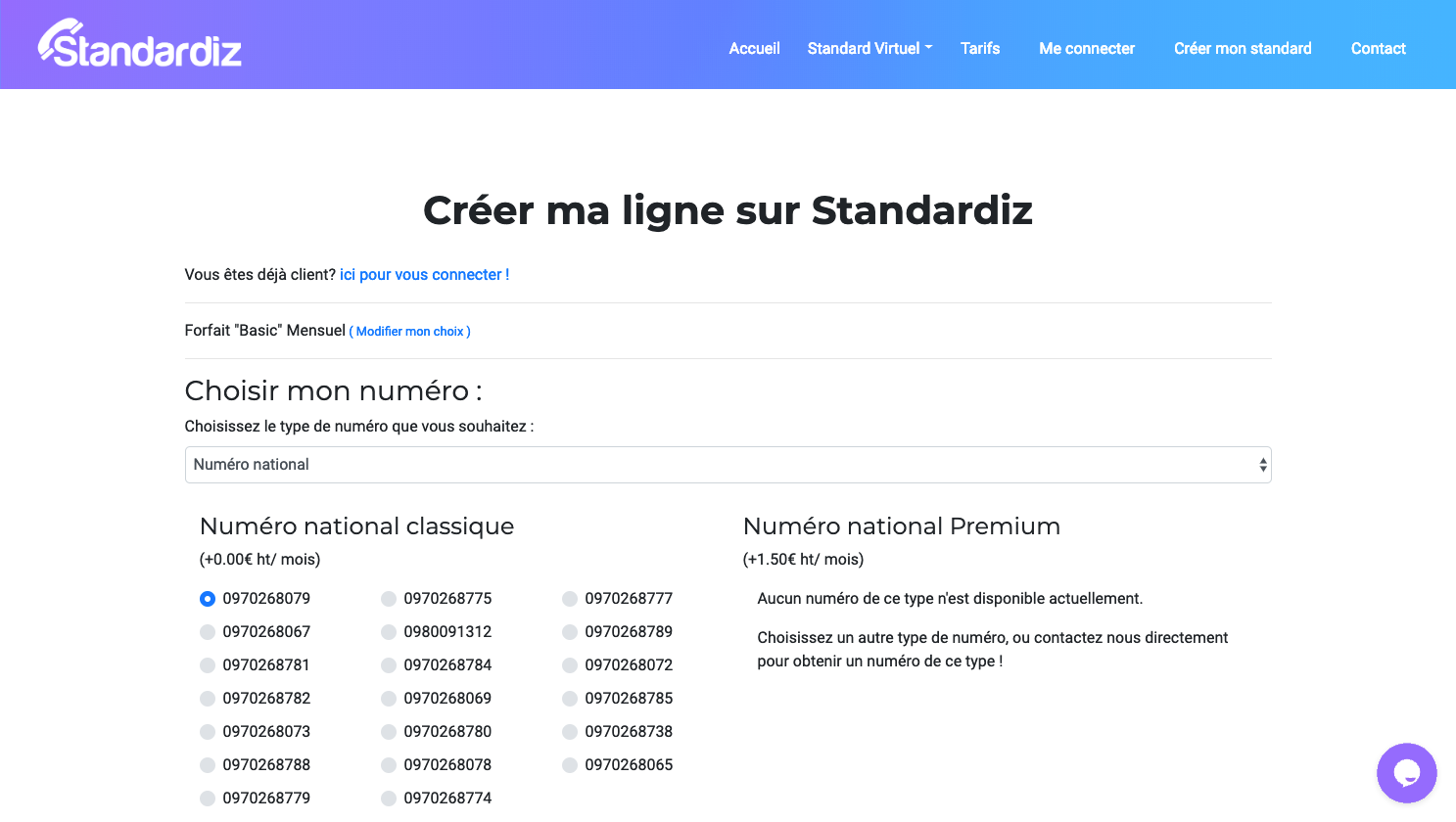Screen dimensions: 1456x822
Task: Open Créer mon standard page
Action: pos(1243,48)
